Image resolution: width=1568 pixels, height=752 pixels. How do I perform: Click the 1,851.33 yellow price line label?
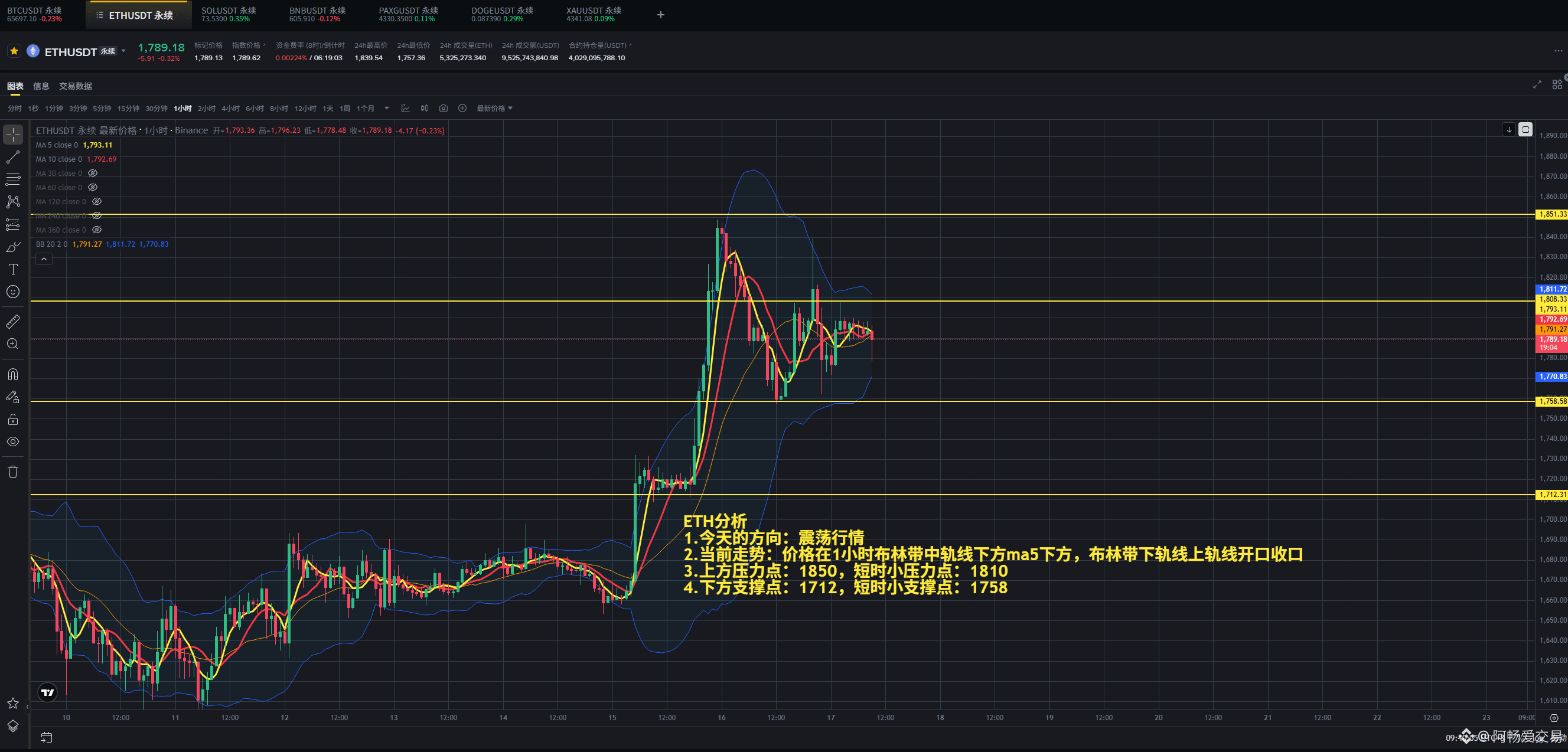pyautogui.click(x=1551, y=214)
